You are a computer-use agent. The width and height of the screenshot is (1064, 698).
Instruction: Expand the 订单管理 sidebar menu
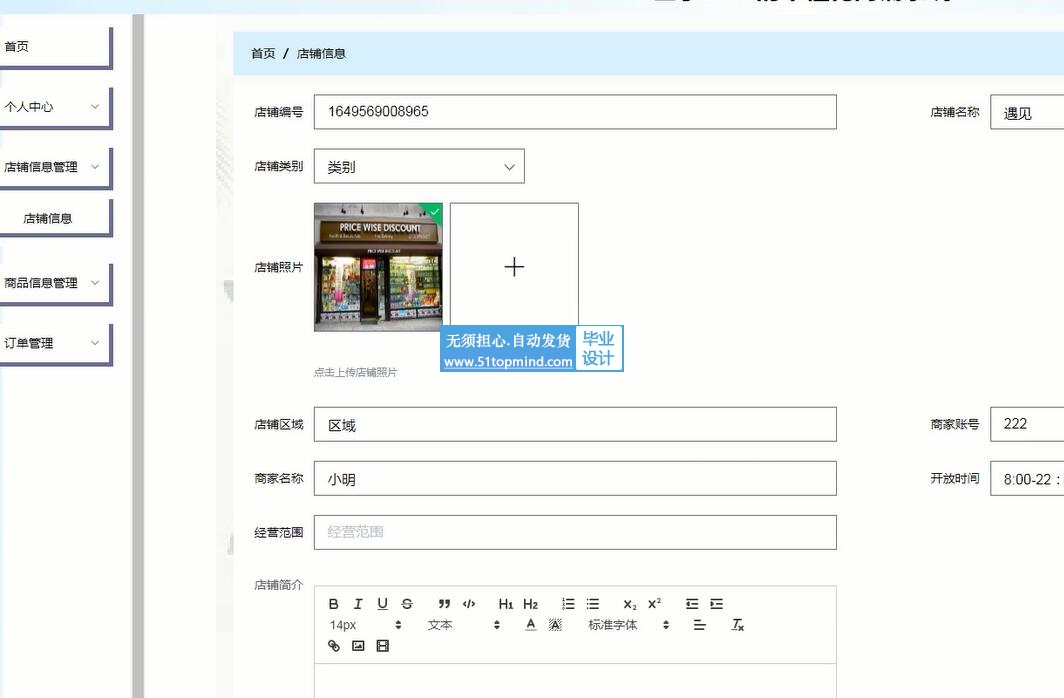click(x=54, y=343)
